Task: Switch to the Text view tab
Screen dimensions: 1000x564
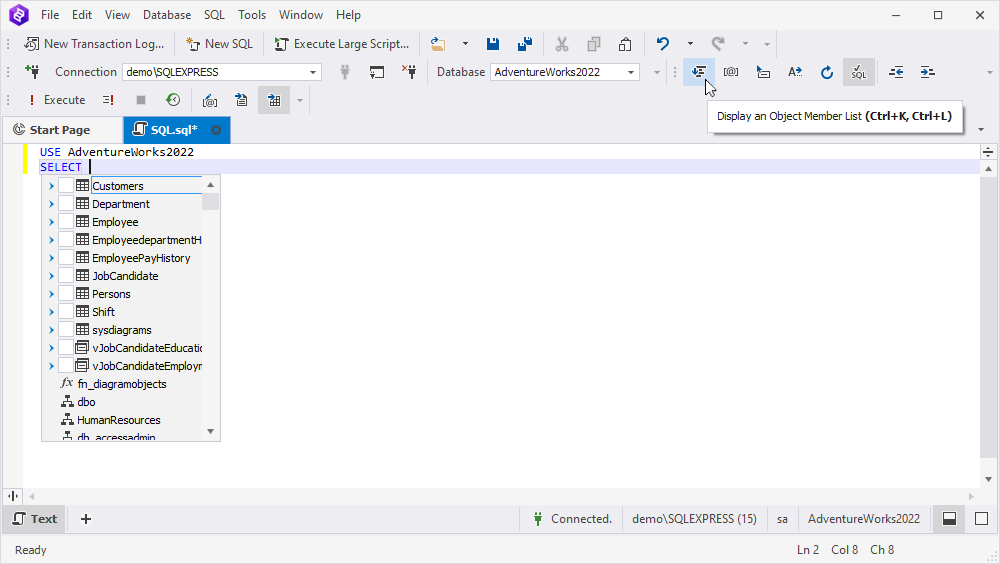Action: (x=35, y=519)
